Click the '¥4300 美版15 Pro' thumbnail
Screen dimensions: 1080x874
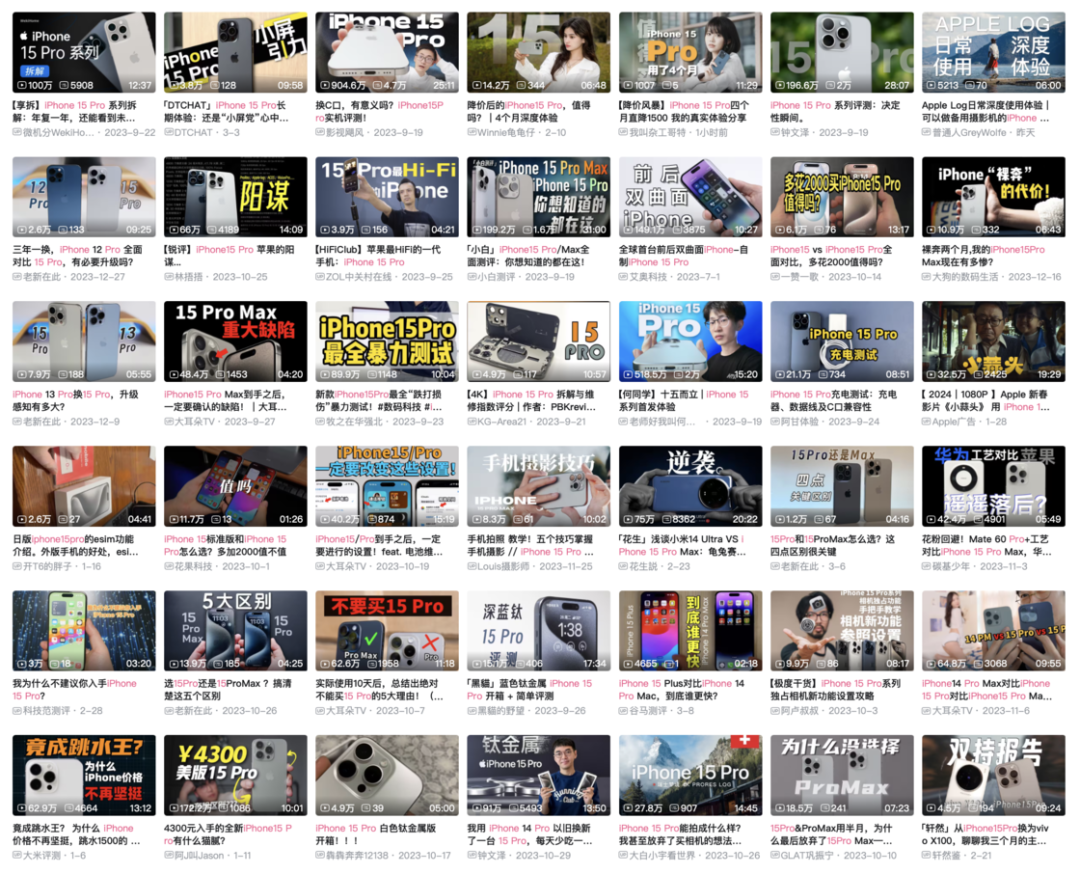point(236,776)
